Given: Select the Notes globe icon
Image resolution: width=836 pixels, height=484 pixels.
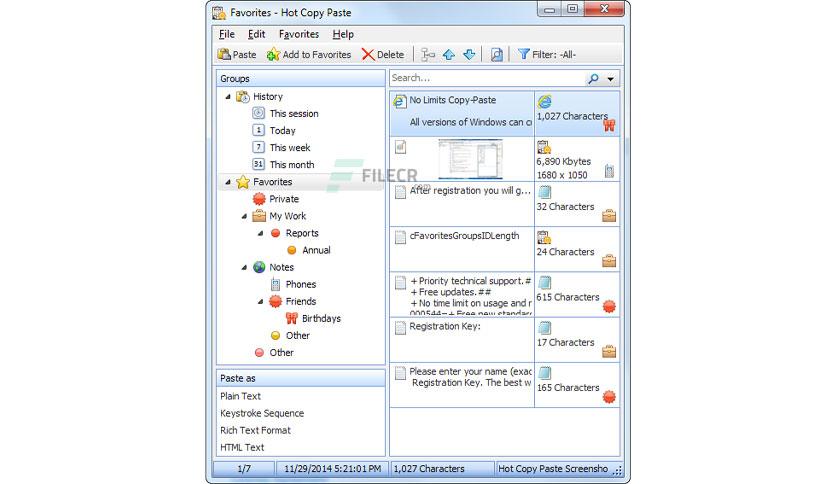Looking at the screenshot, I should coord(259,267).
